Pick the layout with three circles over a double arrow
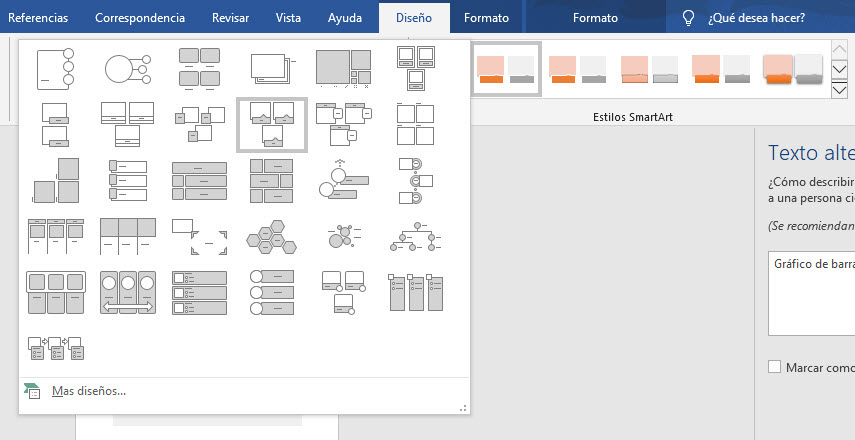Screen dimensions: 855x440 pyautogui.click(x=127, y=292)
